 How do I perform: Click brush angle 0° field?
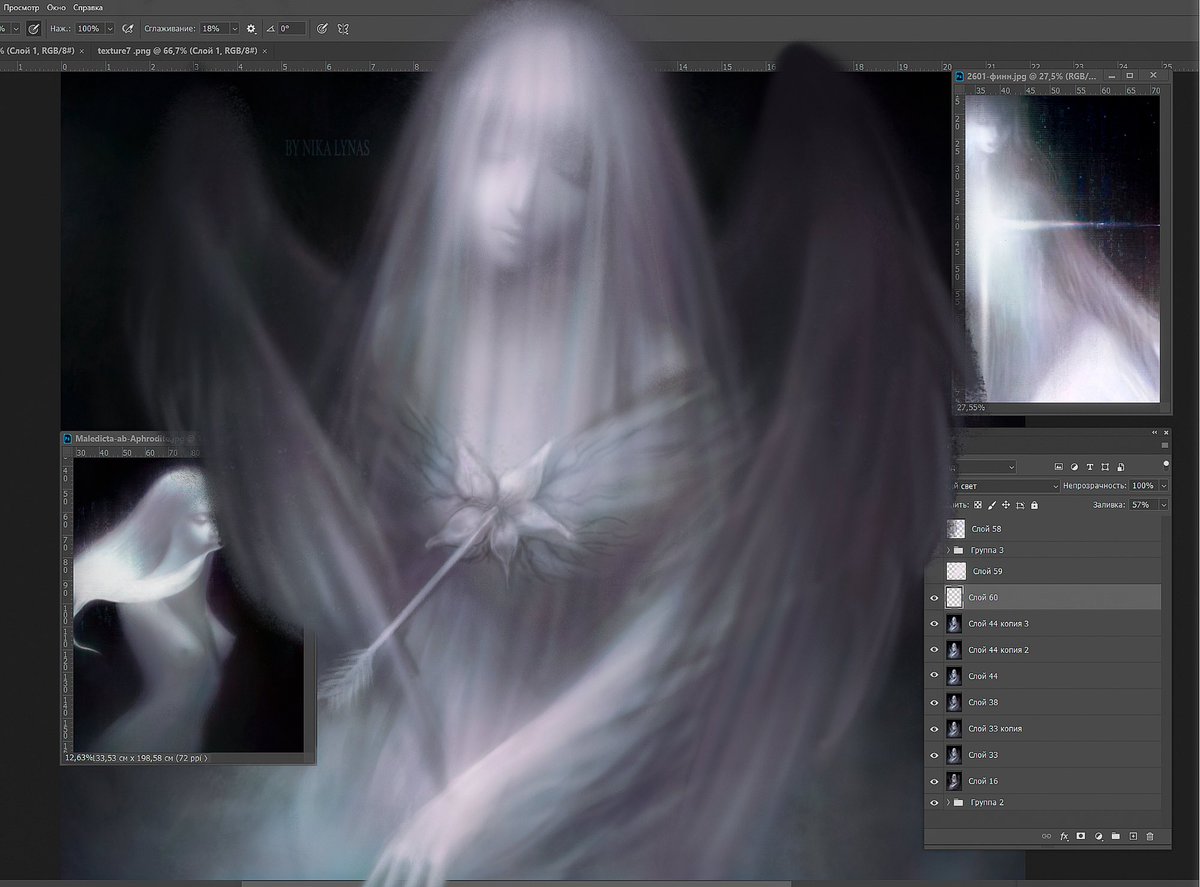292,29
